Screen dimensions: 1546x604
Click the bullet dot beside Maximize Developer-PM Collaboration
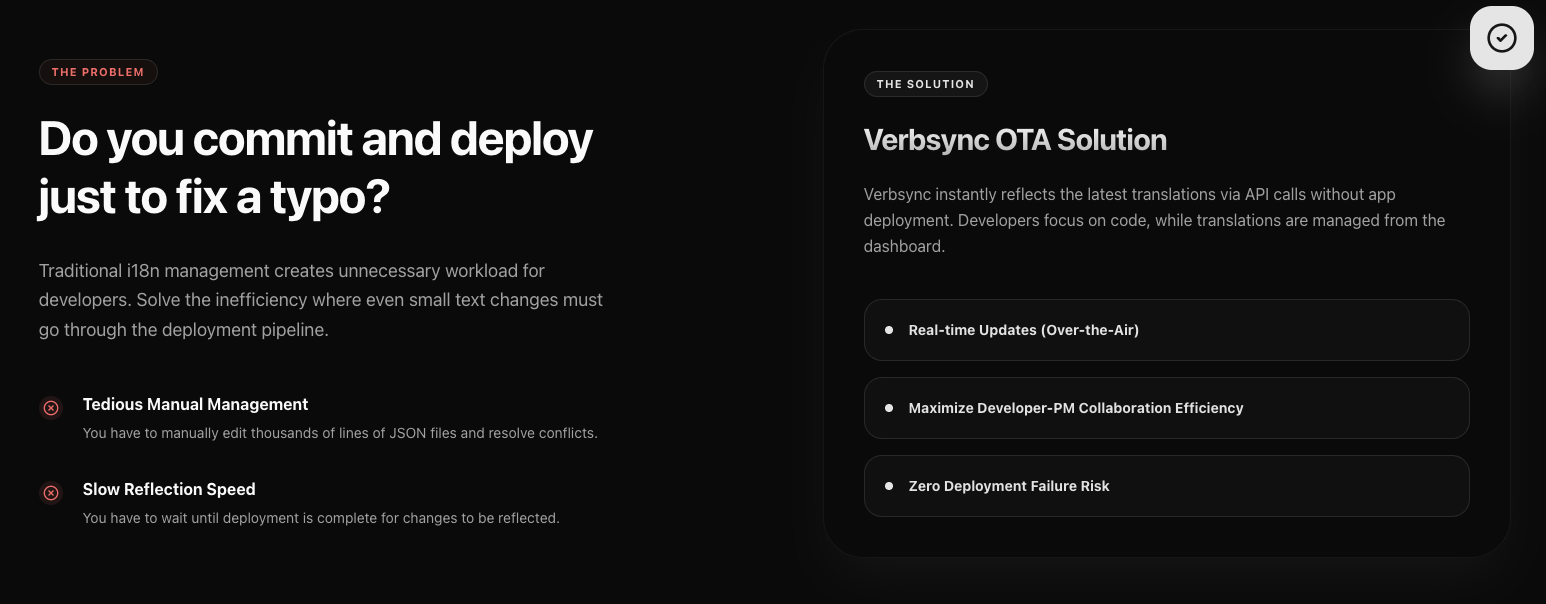tap(889, 407)
